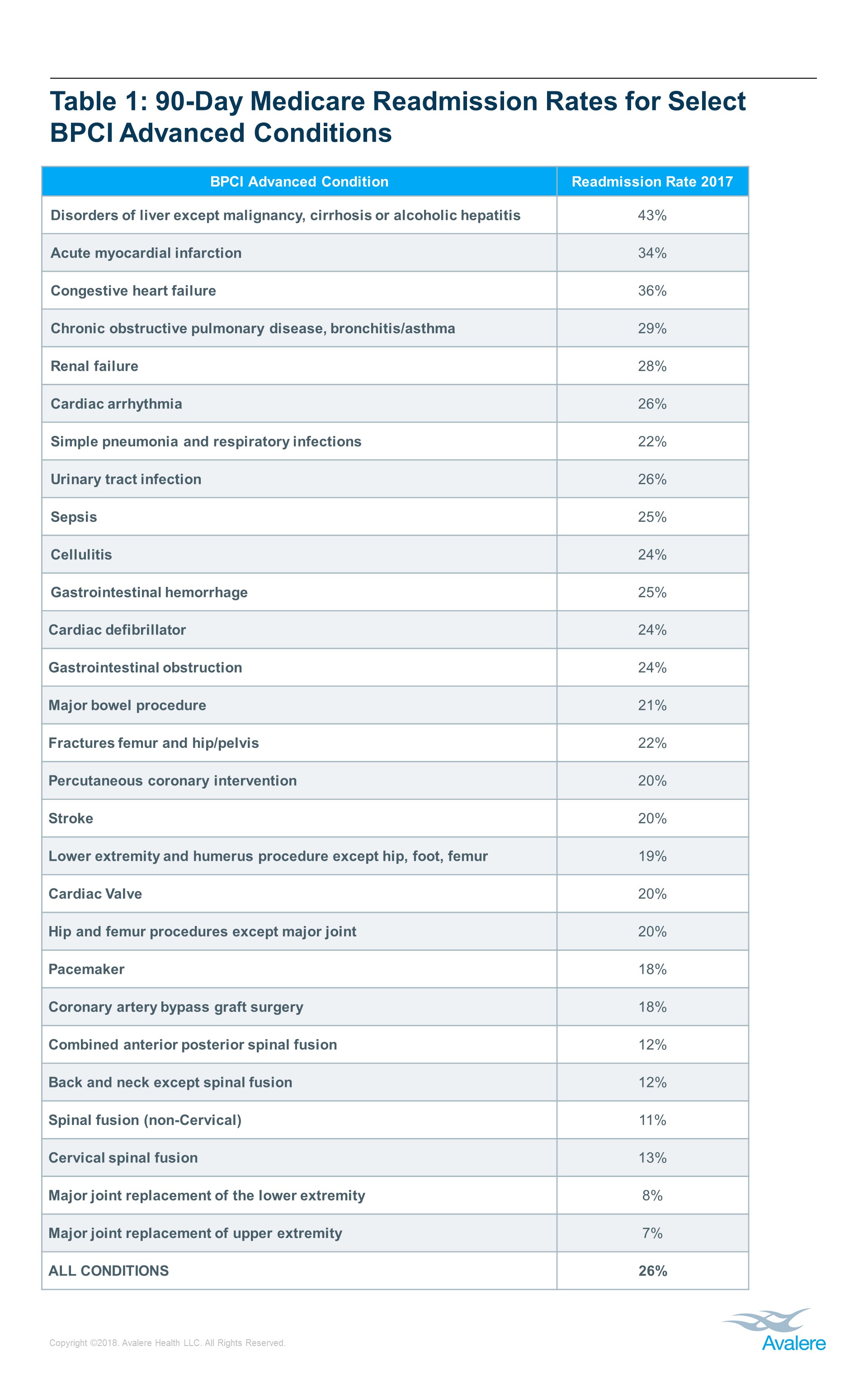Click the Cardiac Valve condition cell

click(95, 893)
